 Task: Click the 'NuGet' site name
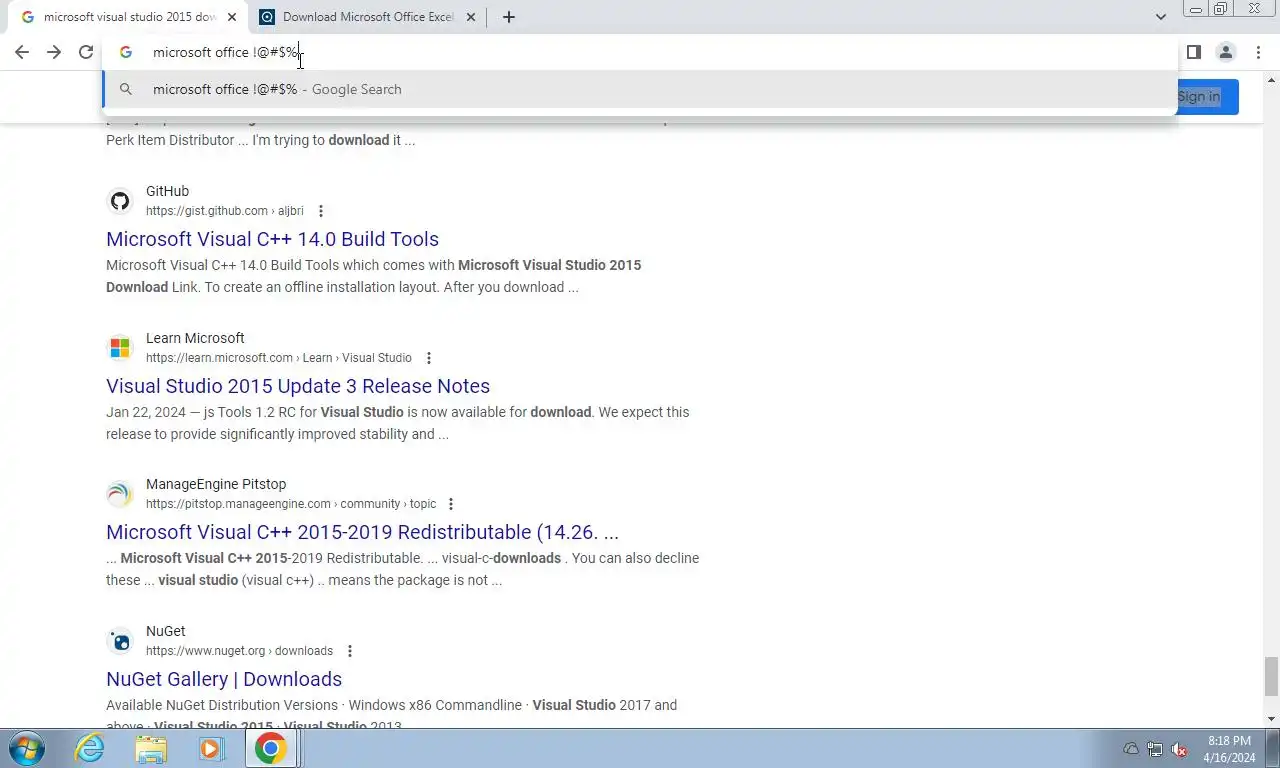point(165,631)
